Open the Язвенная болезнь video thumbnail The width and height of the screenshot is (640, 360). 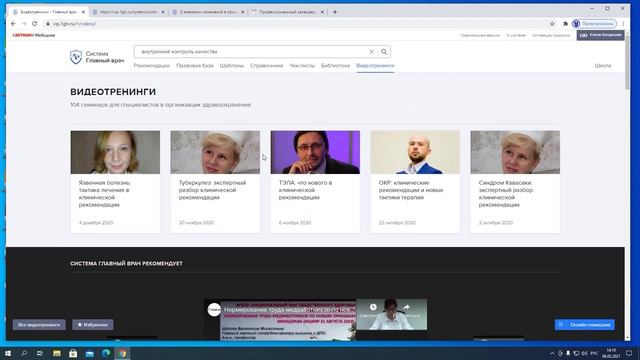pyautogui.click(x=115, y=152)
